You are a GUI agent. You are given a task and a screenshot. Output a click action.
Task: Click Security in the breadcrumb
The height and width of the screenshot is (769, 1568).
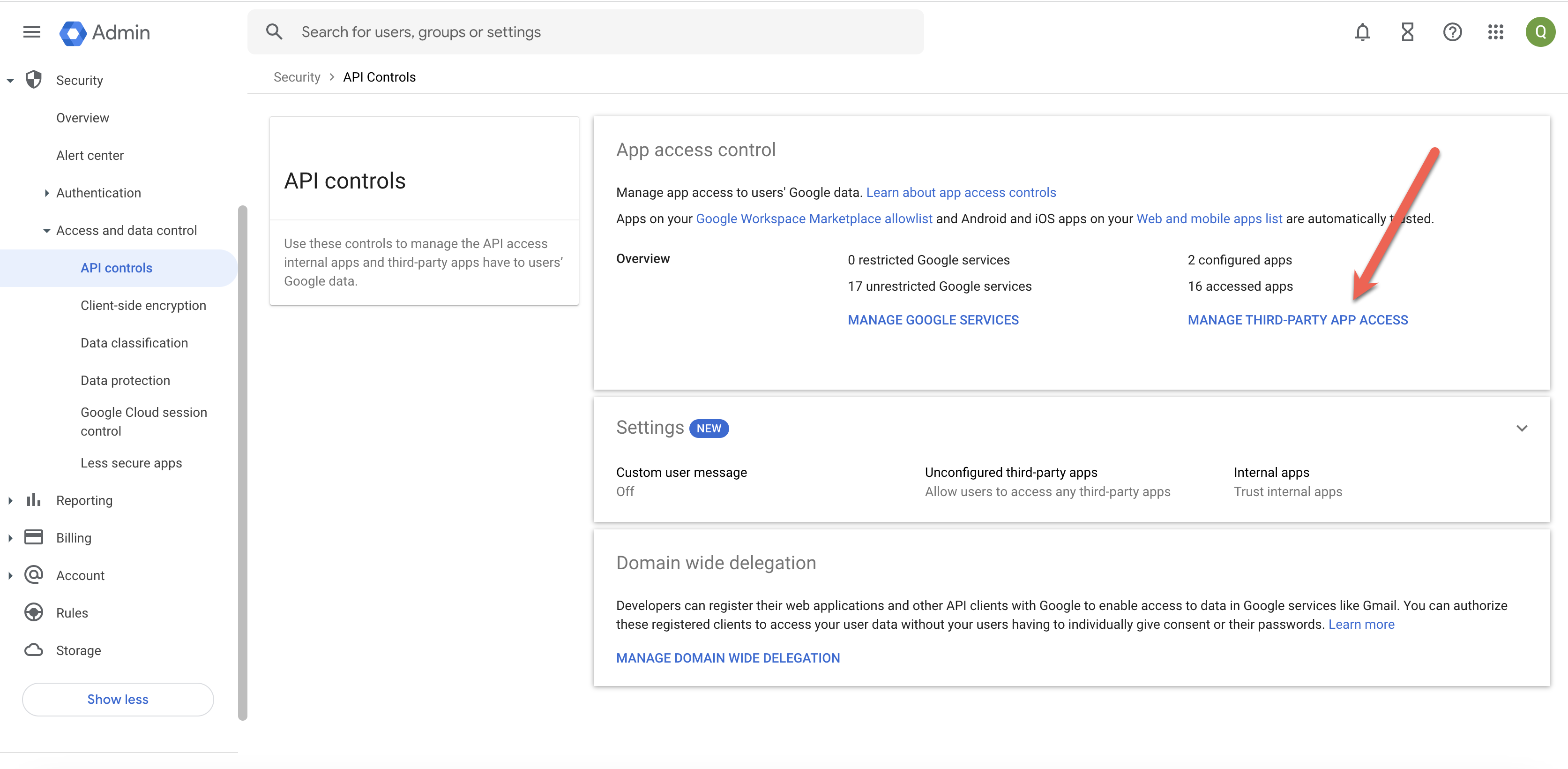(297, 77)
